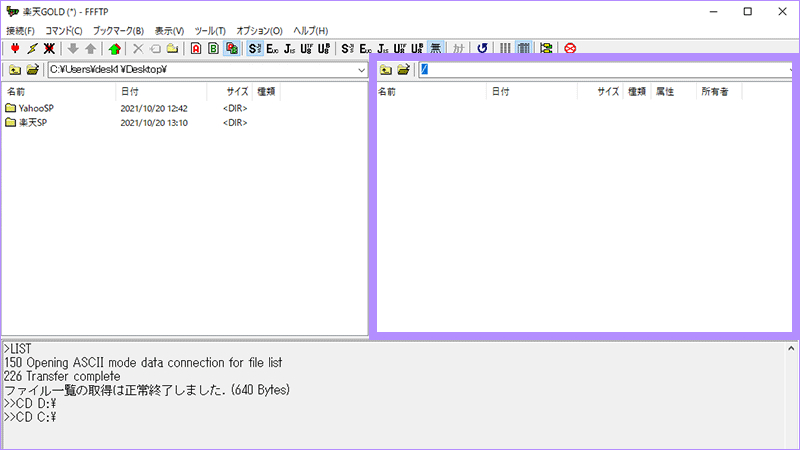Image resolution: width=800 pixels, height=450 pixels.
Task: Click open folder icon in remote pane
Action: coord(403,69)
